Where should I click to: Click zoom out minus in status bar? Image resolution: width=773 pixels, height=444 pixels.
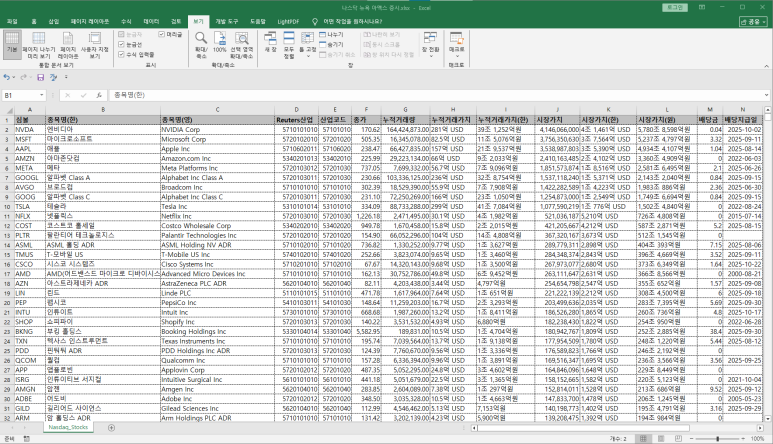(692, 438)
